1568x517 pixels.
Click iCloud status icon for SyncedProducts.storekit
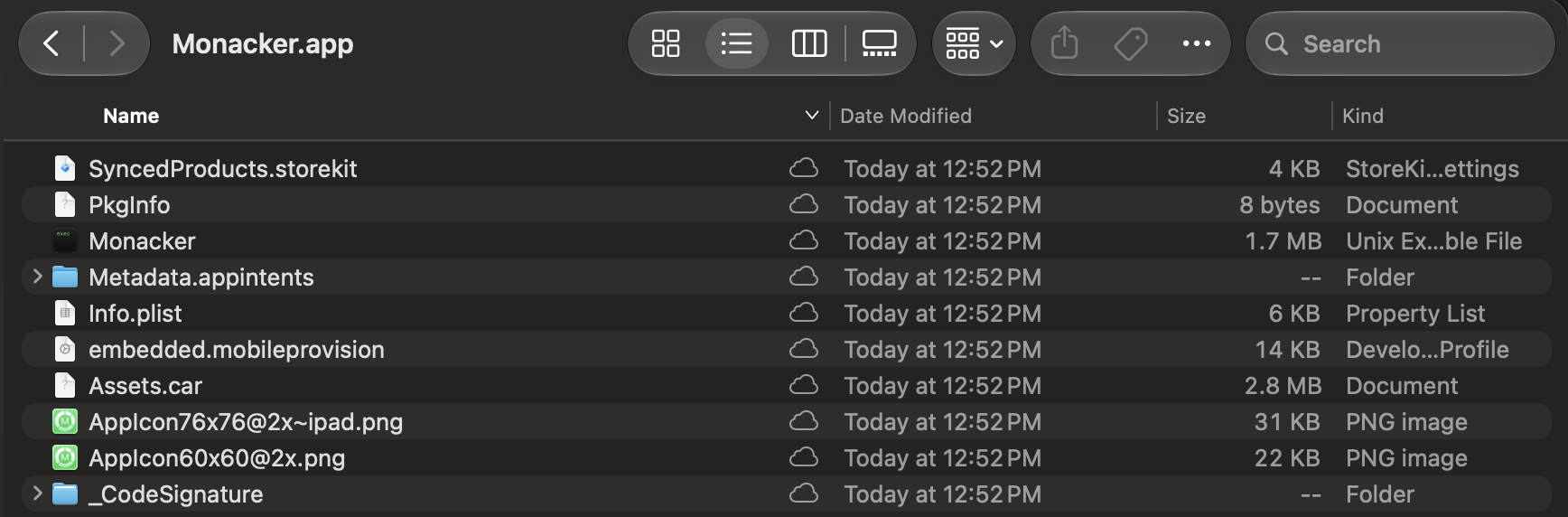coord(804,168)
